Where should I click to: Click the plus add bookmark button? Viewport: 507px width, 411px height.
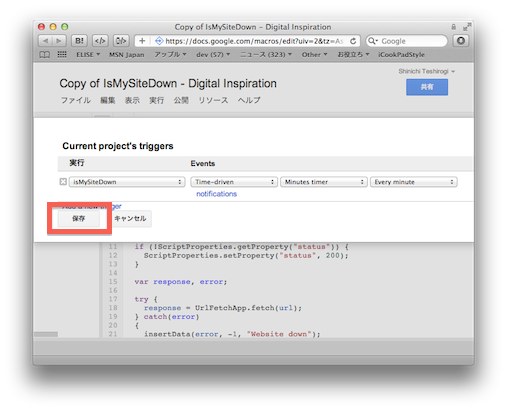click(142, 41)
